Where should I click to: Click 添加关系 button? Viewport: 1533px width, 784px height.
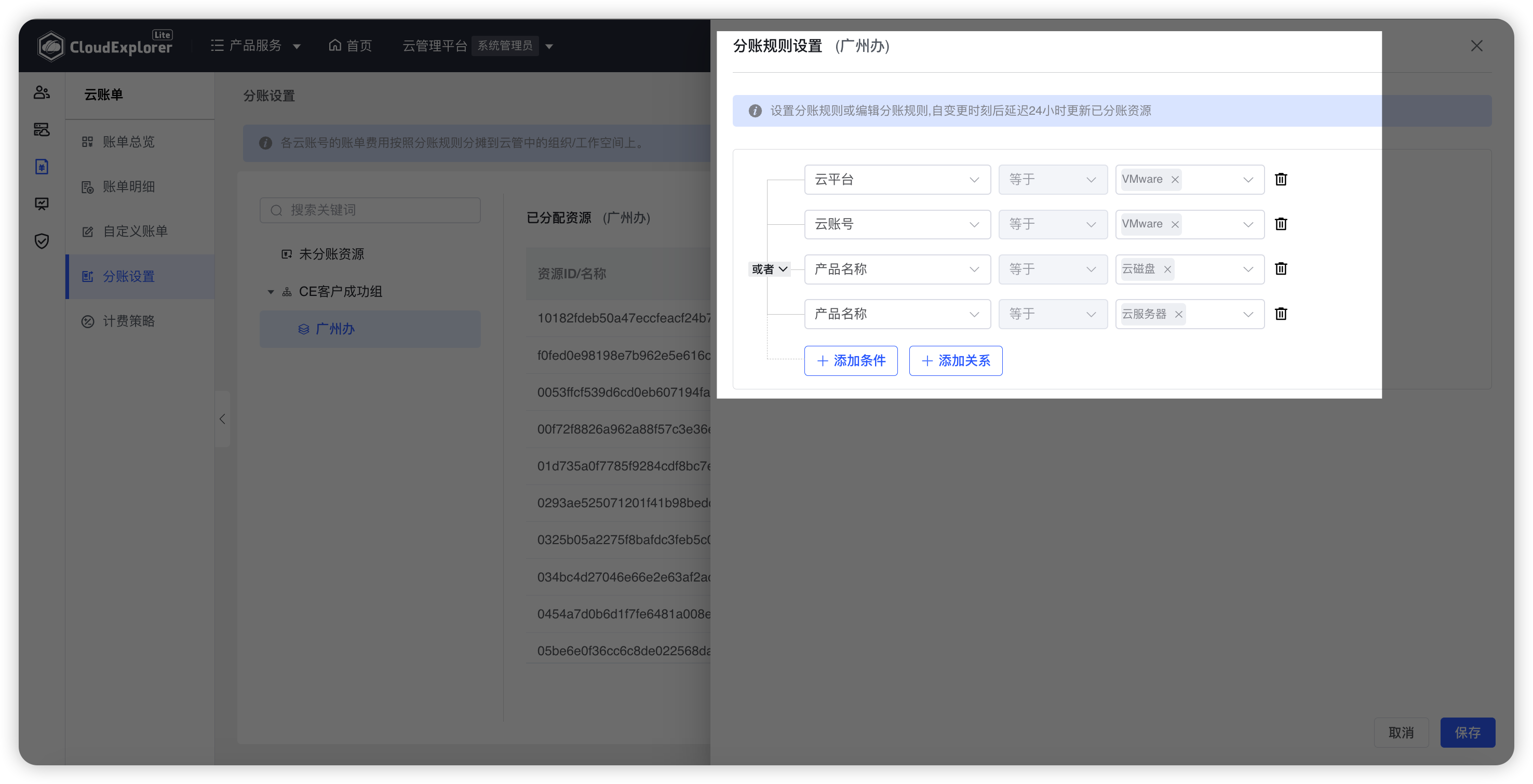(x=955, y=360)
